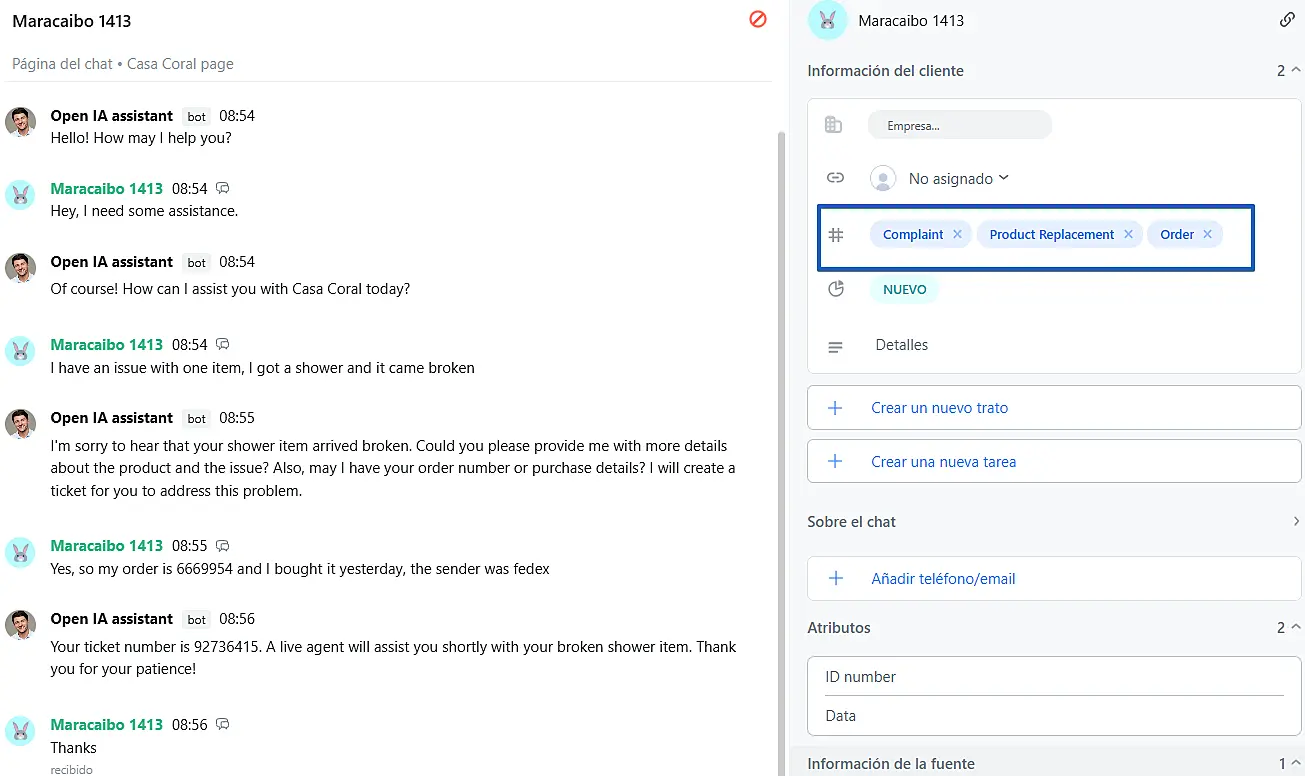
Task: Click the hashtag tags icon
Action: [836, 235]
